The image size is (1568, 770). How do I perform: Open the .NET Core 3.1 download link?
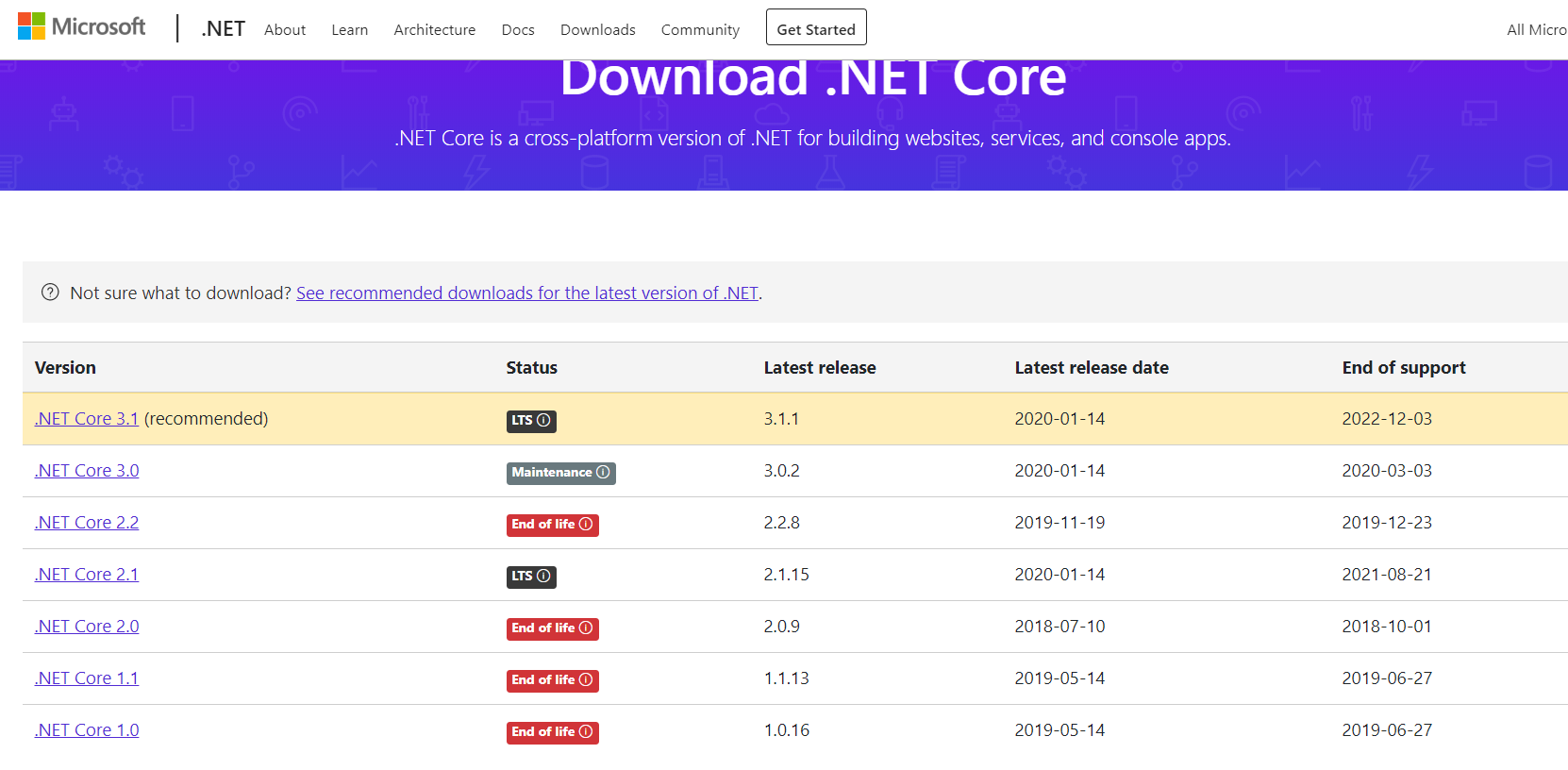point(87,419)
